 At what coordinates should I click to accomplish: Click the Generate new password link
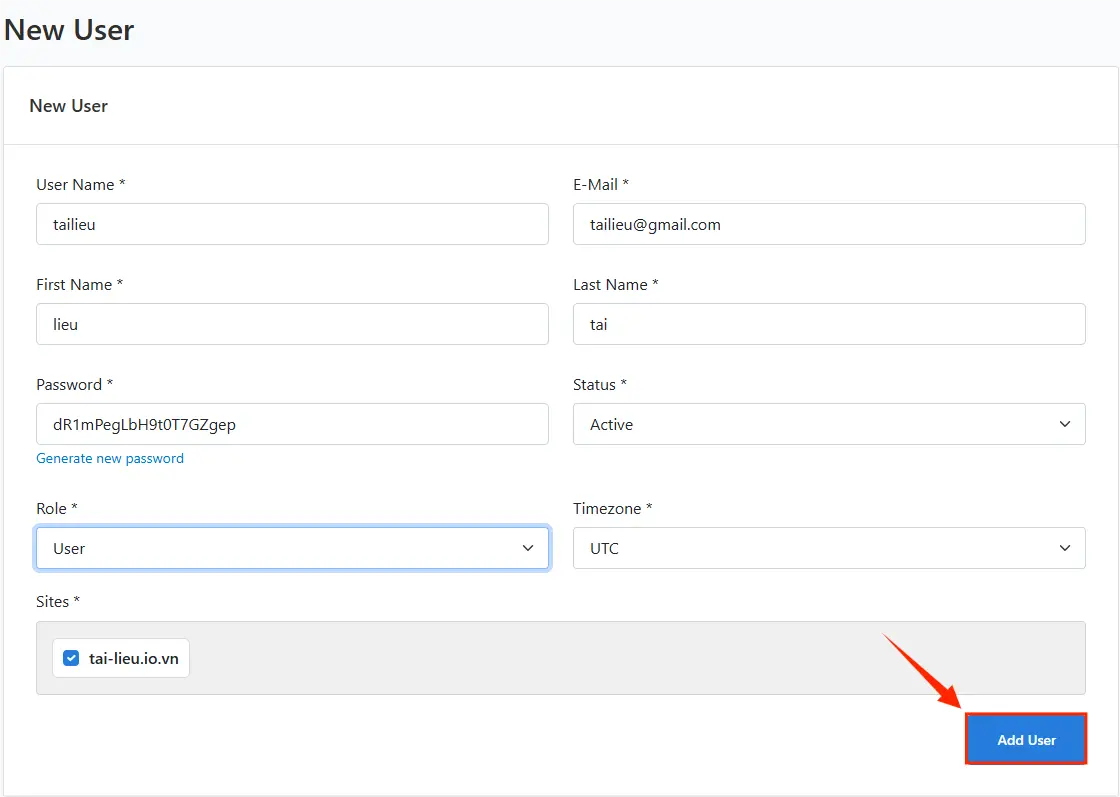pyautogui.click(x=109, y=458)
